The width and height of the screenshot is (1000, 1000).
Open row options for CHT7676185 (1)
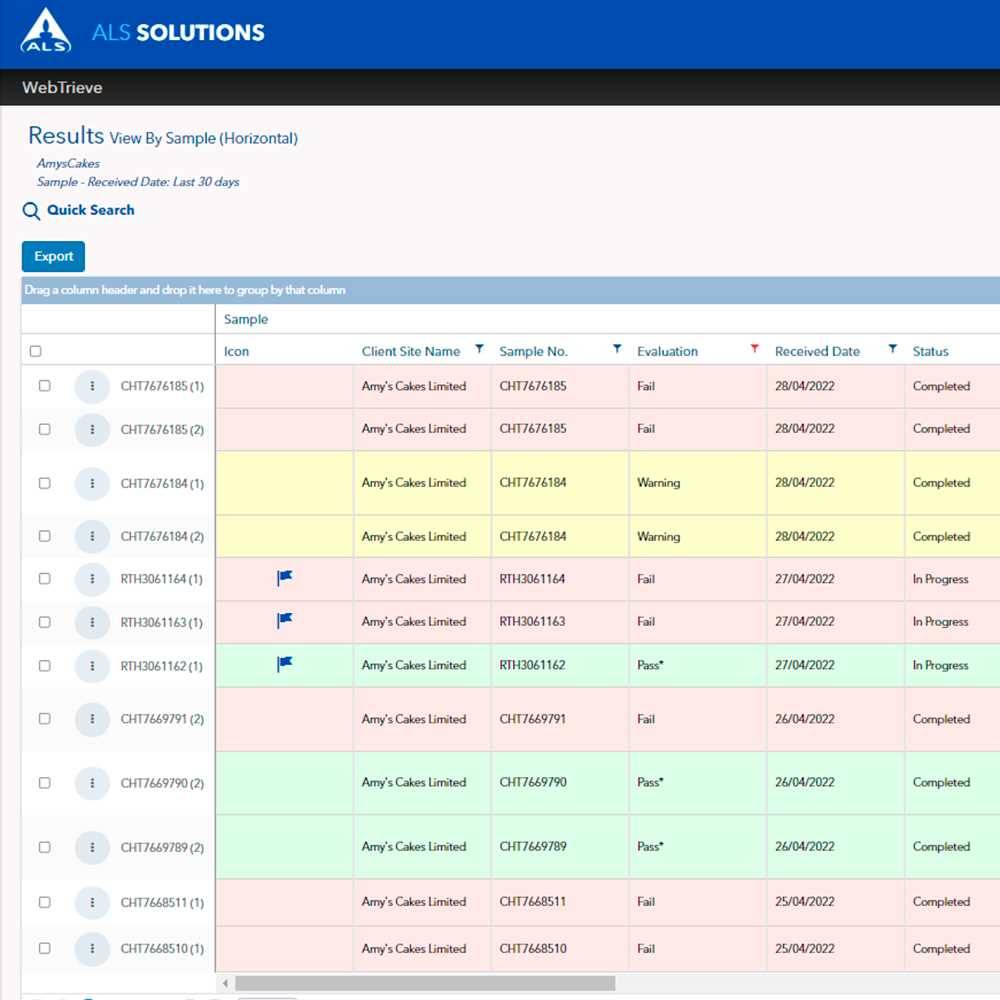click(92, 386)
